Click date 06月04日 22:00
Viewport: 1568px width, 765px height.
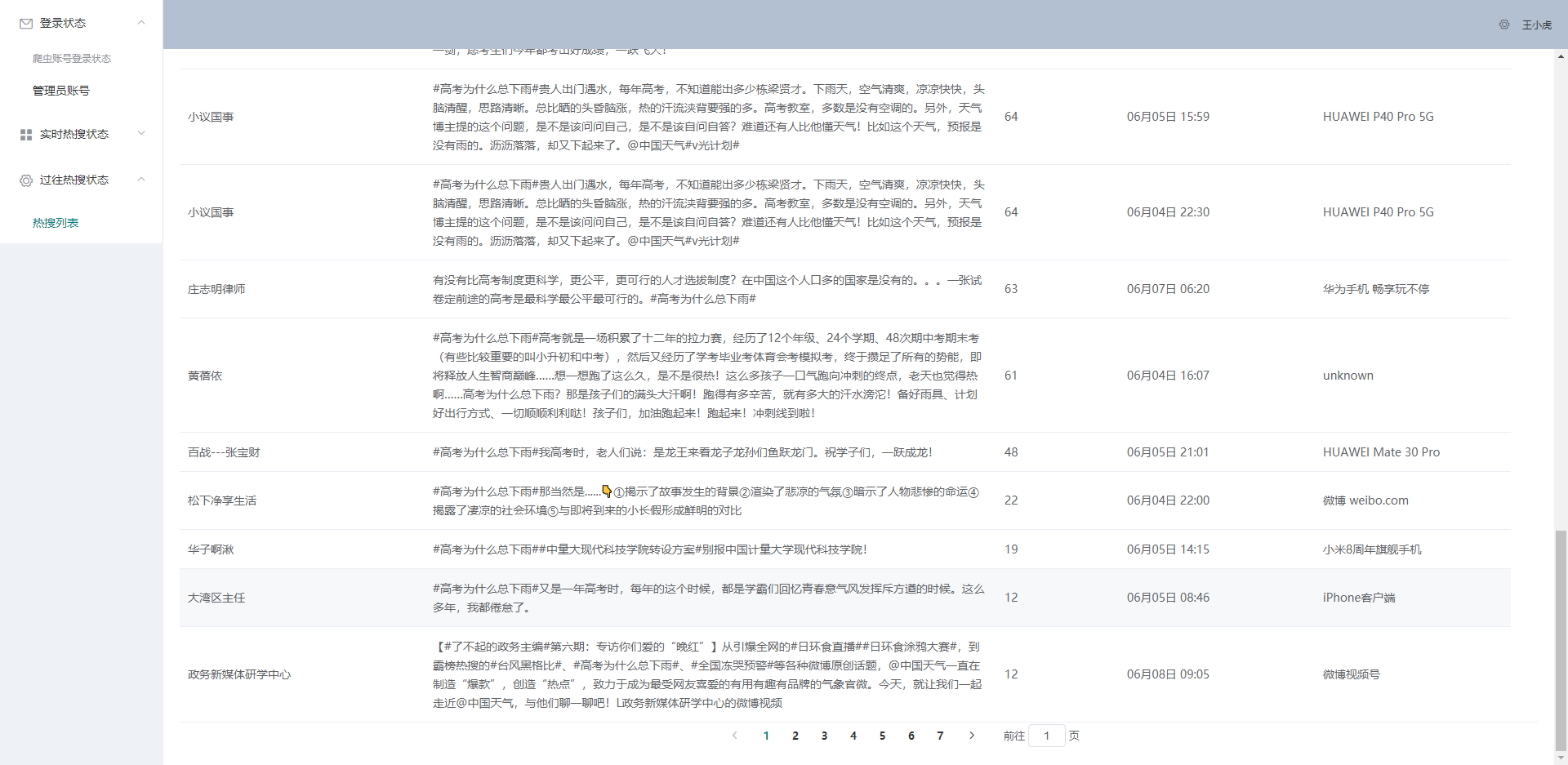(x=1168, y=500)
